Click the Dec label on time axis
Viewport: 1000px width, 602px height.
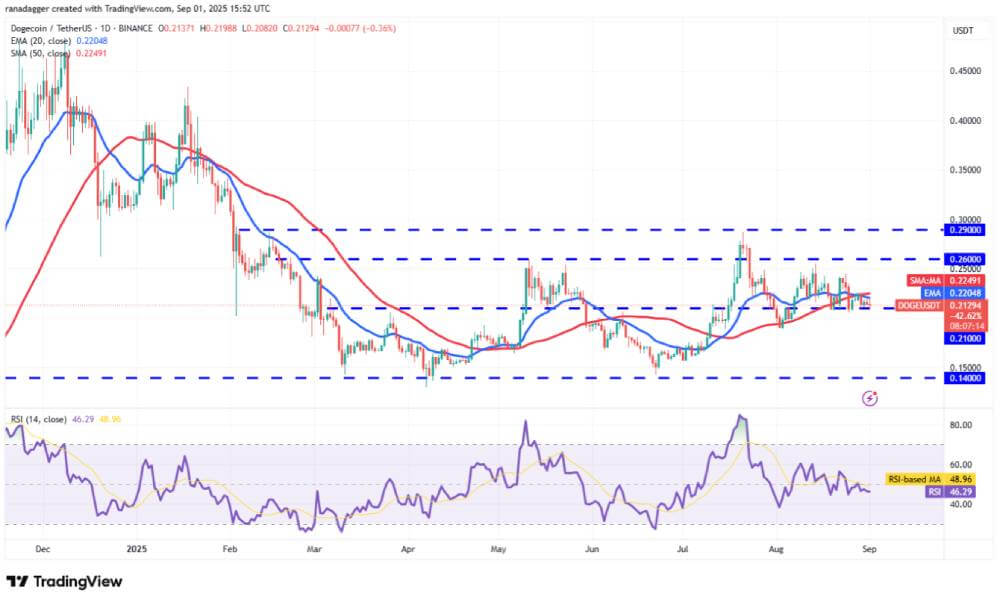(43, 549)
